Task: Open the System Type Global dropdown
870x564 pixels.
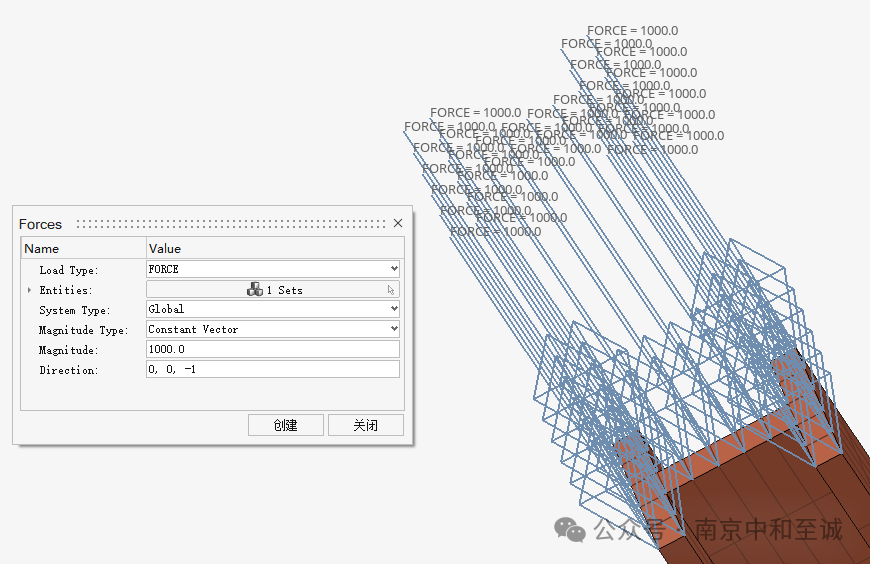Action: click(273, 309)
